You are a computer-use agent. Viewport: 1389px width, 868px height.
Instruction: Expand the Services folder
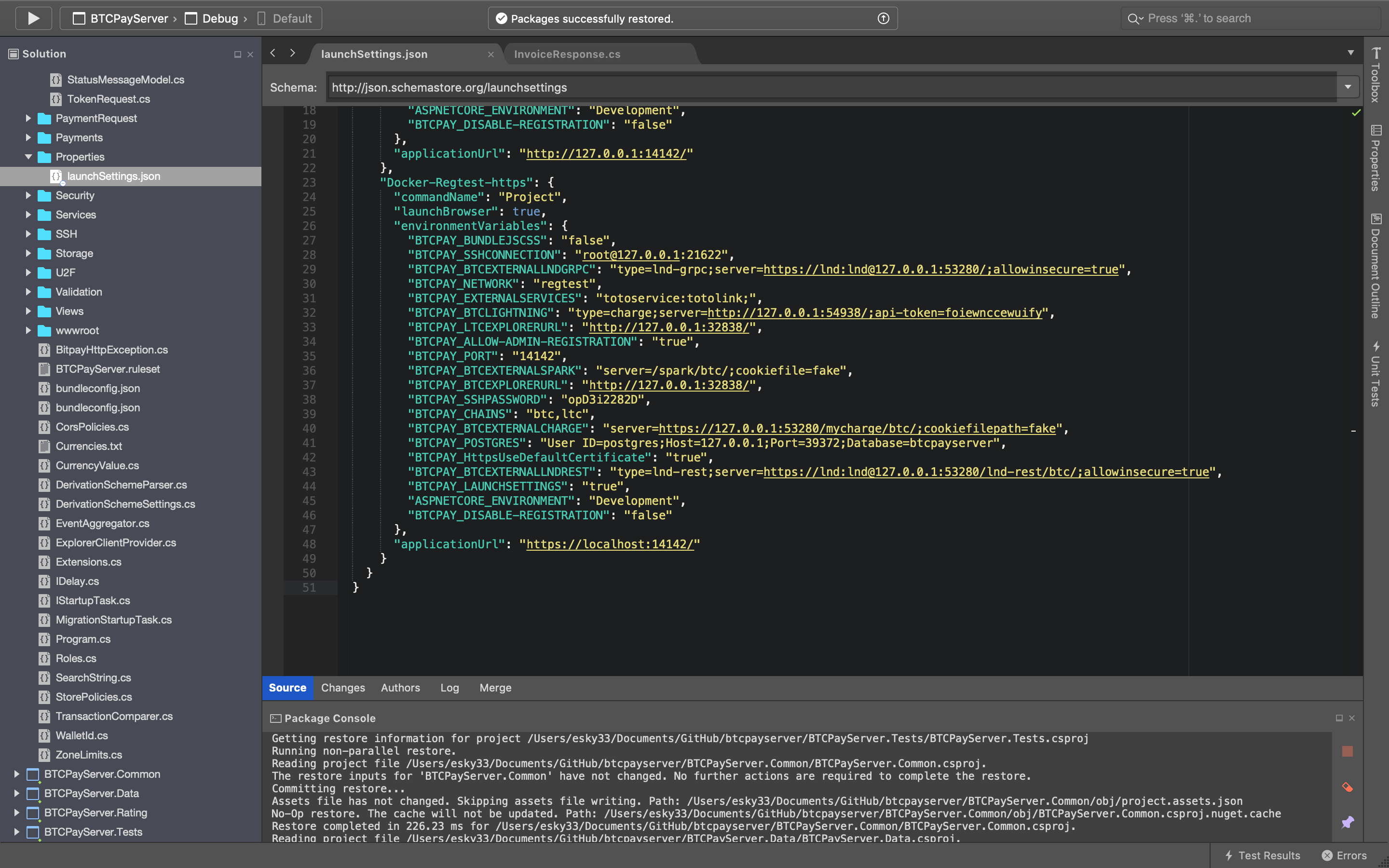click(x=29, y=215)
